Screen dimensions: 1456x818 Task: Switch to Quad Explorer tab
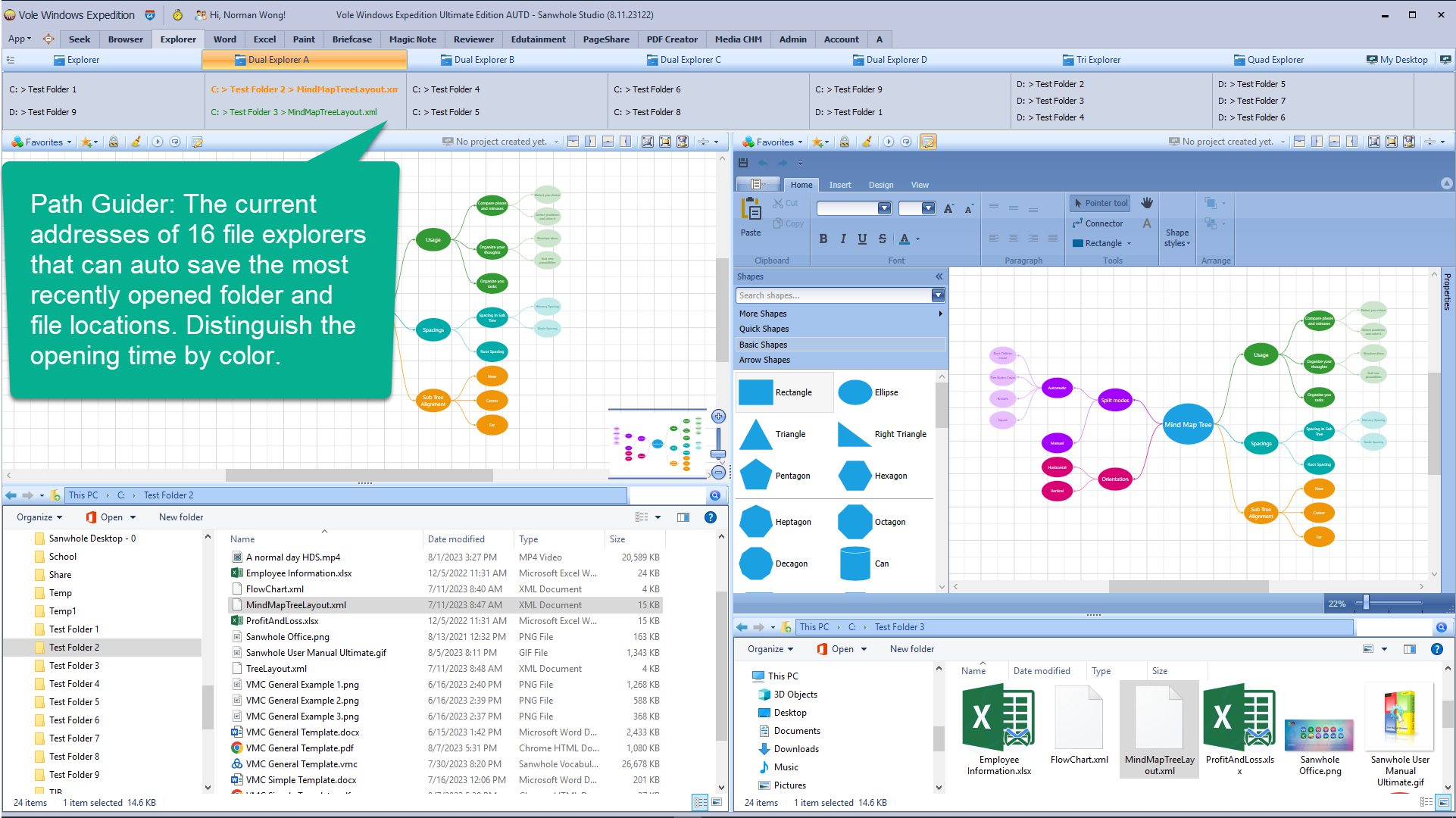1269,60
